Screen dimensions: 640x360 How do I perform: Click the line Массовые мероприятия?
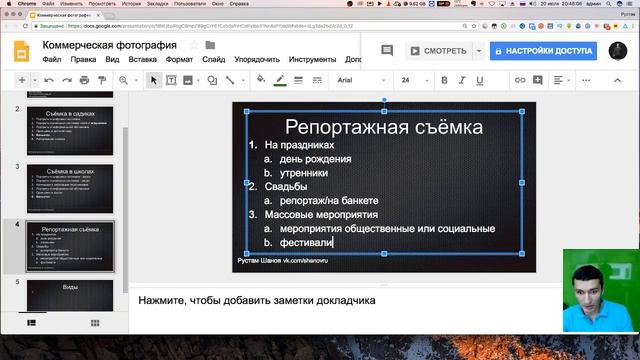click(321, 215)
